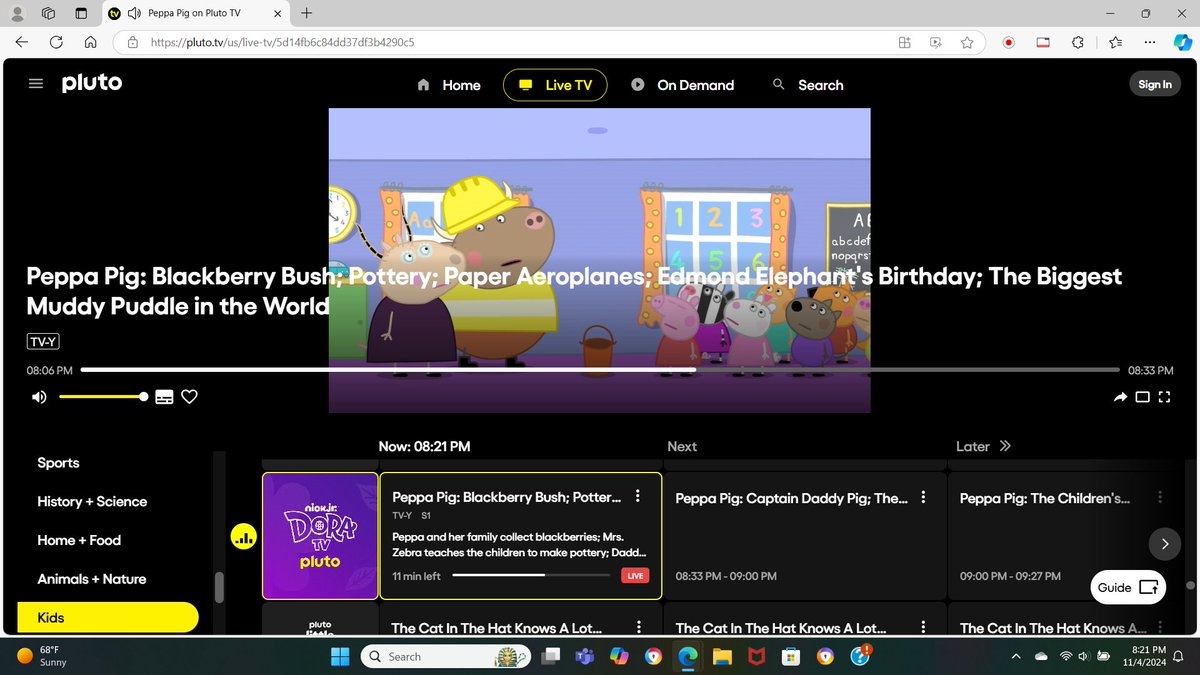Click the channel popularity chart icon beside Dora
This screenshot has height=675, width=1200.
point(244,537)
